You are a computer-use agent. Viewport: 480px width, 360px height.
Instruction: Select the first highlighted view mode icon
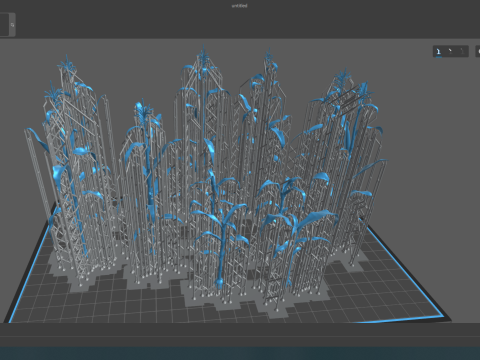(439, 51)
